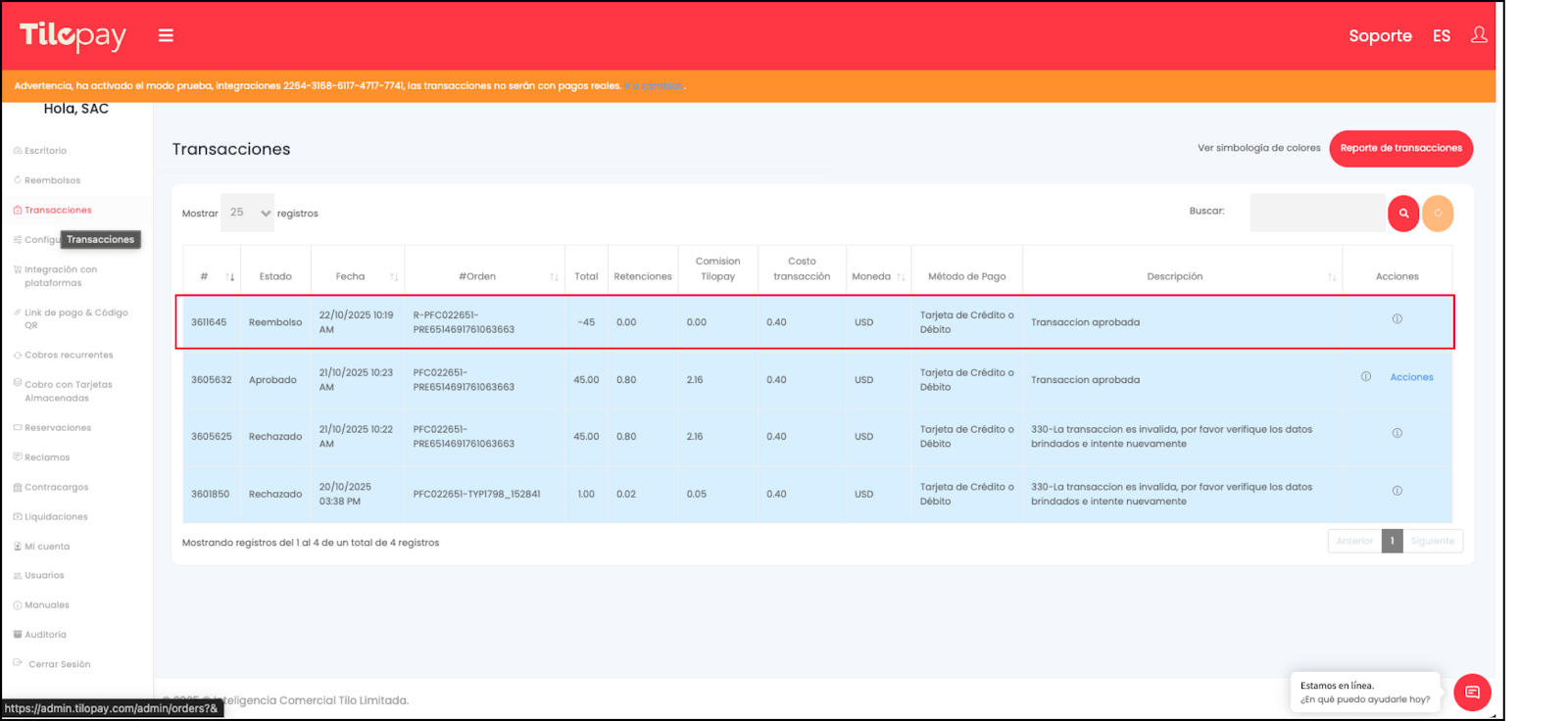This screenshot has height=721, width=1568.
Task: Open the records per page dropdown
Action: [248, 213]
